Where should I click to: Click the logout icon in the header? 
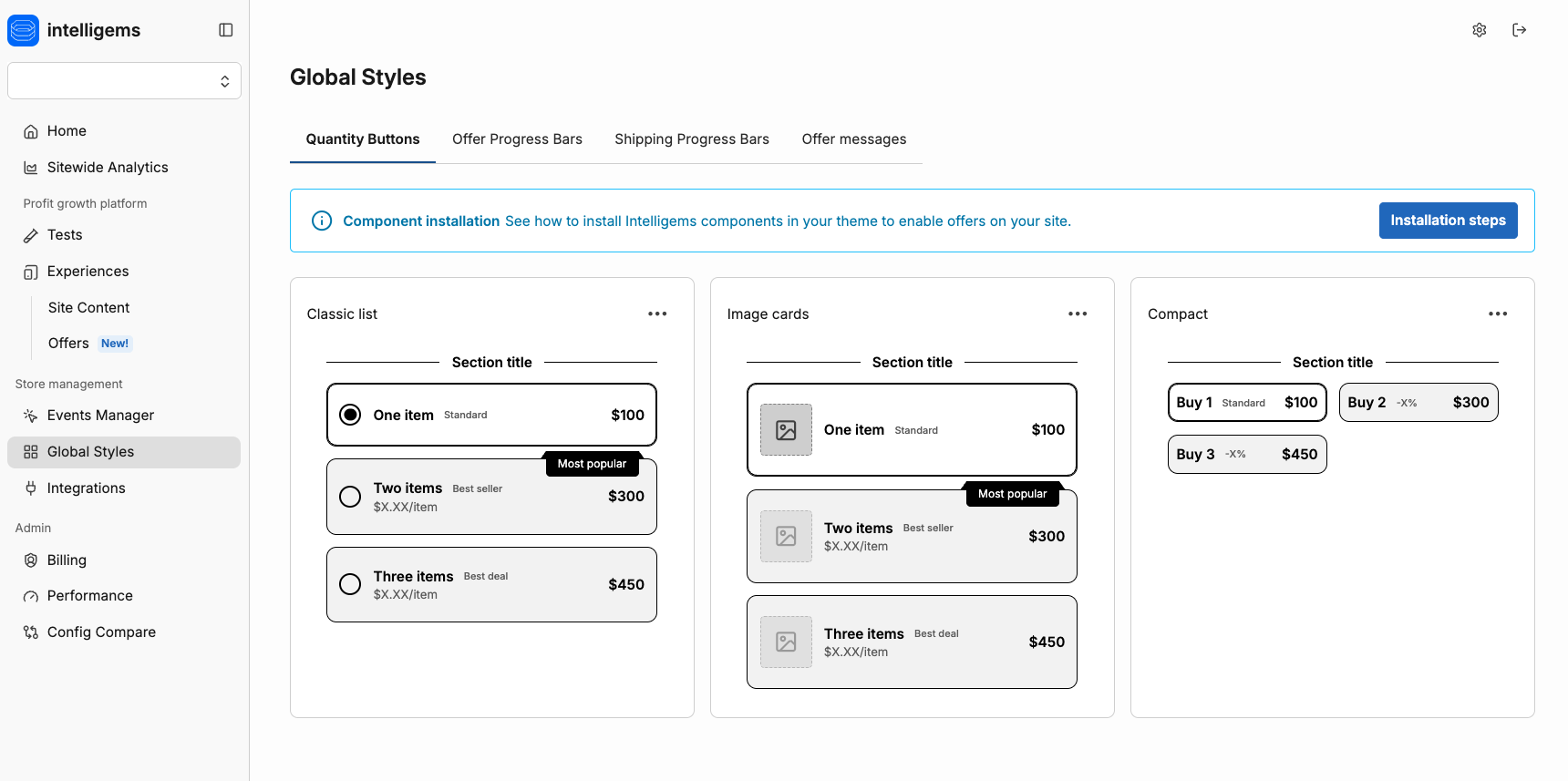click(x=1519, y=30)
